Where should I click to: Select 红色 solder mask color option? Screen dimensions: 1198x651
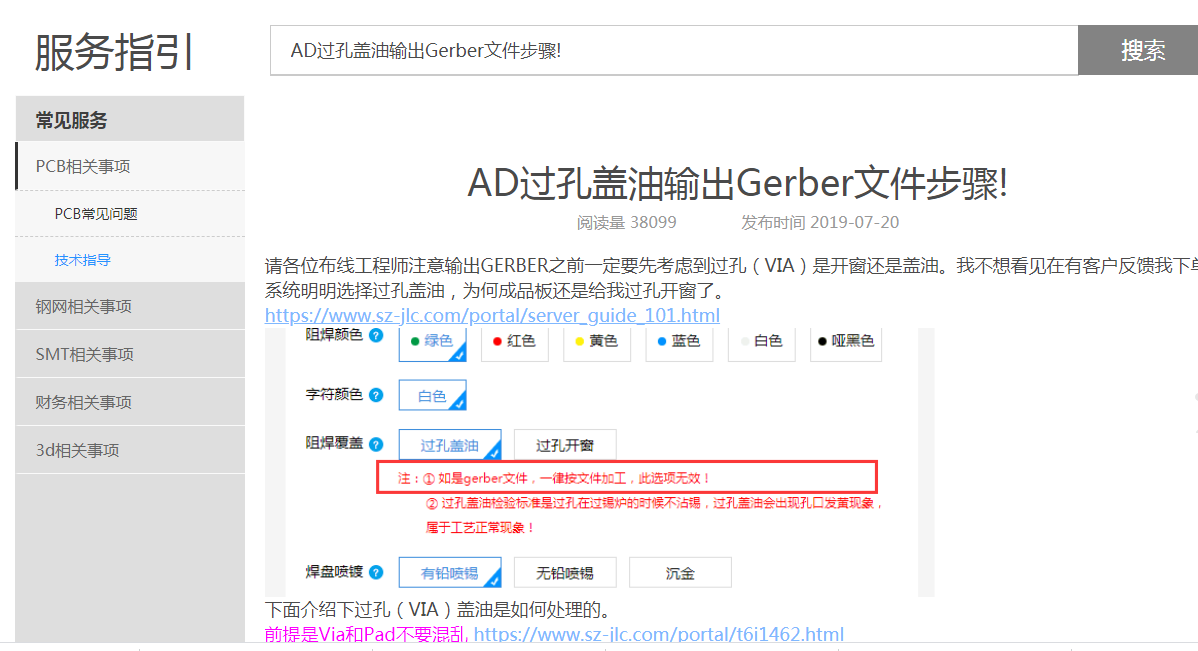click(x=514, y=341)
